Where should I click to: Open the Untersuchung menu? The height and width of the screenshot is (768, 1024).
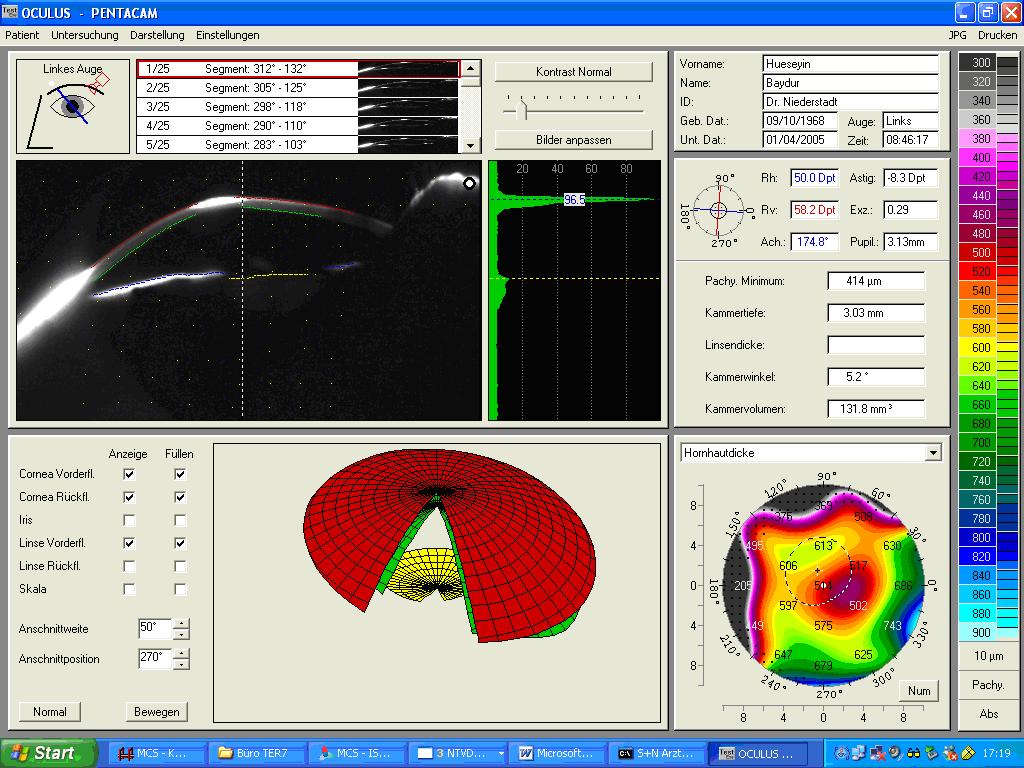click(85, 35)
